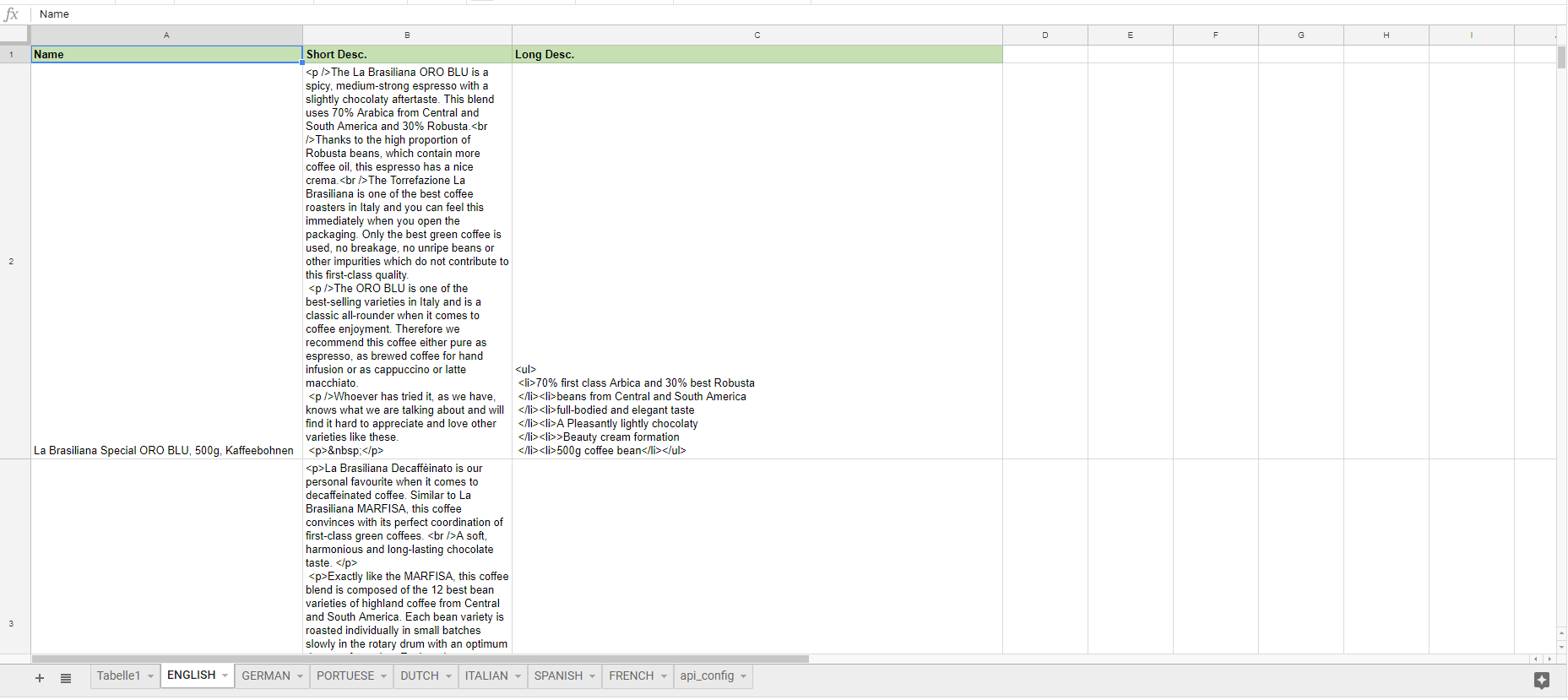Viewport: 1568px width, 700px height.
Task: Click the vertical scrollbar thumb
Action: pos(1561,57)
